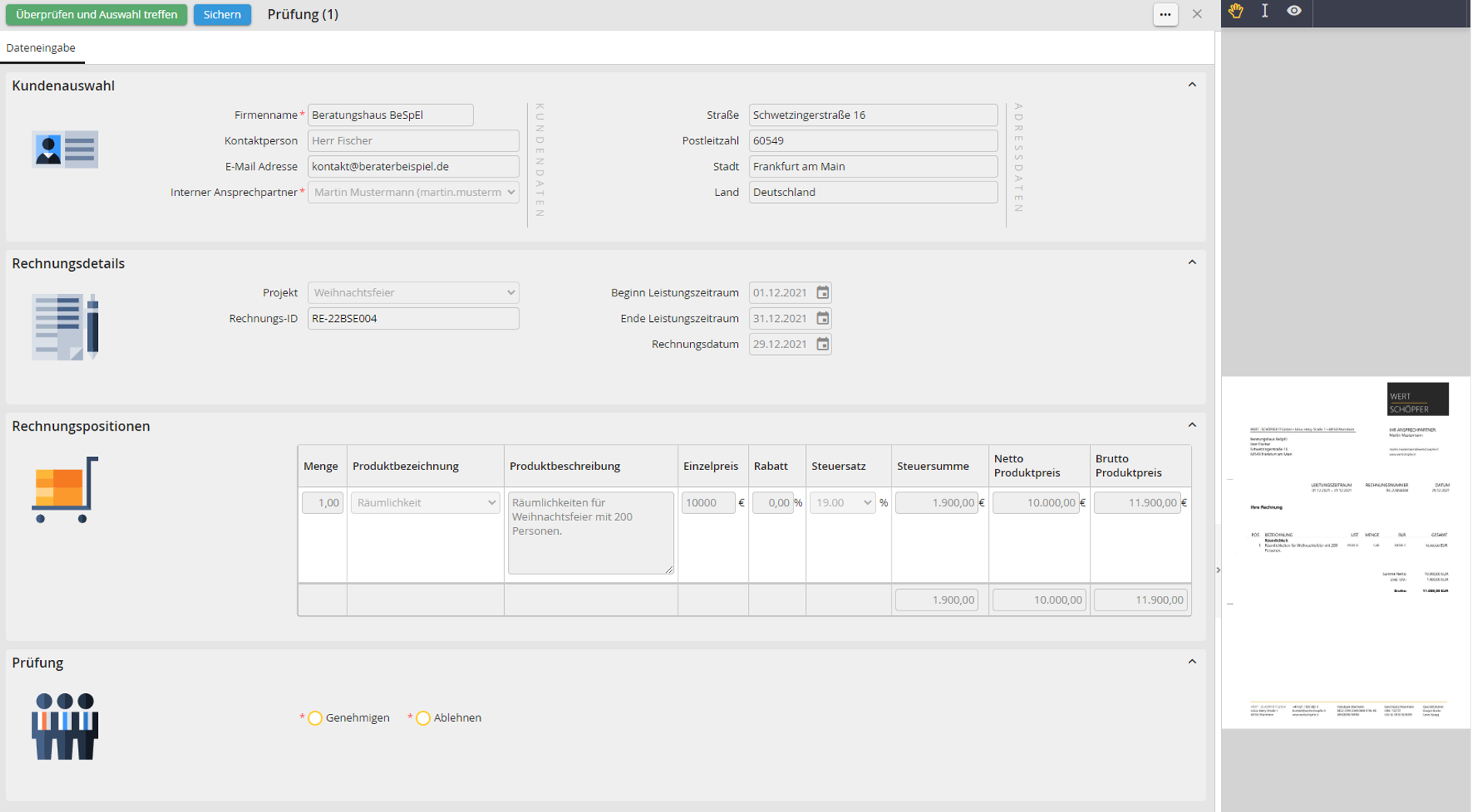
Task: Open the Interner Ansprechpartner dropdown
Action: coord(413,192)
